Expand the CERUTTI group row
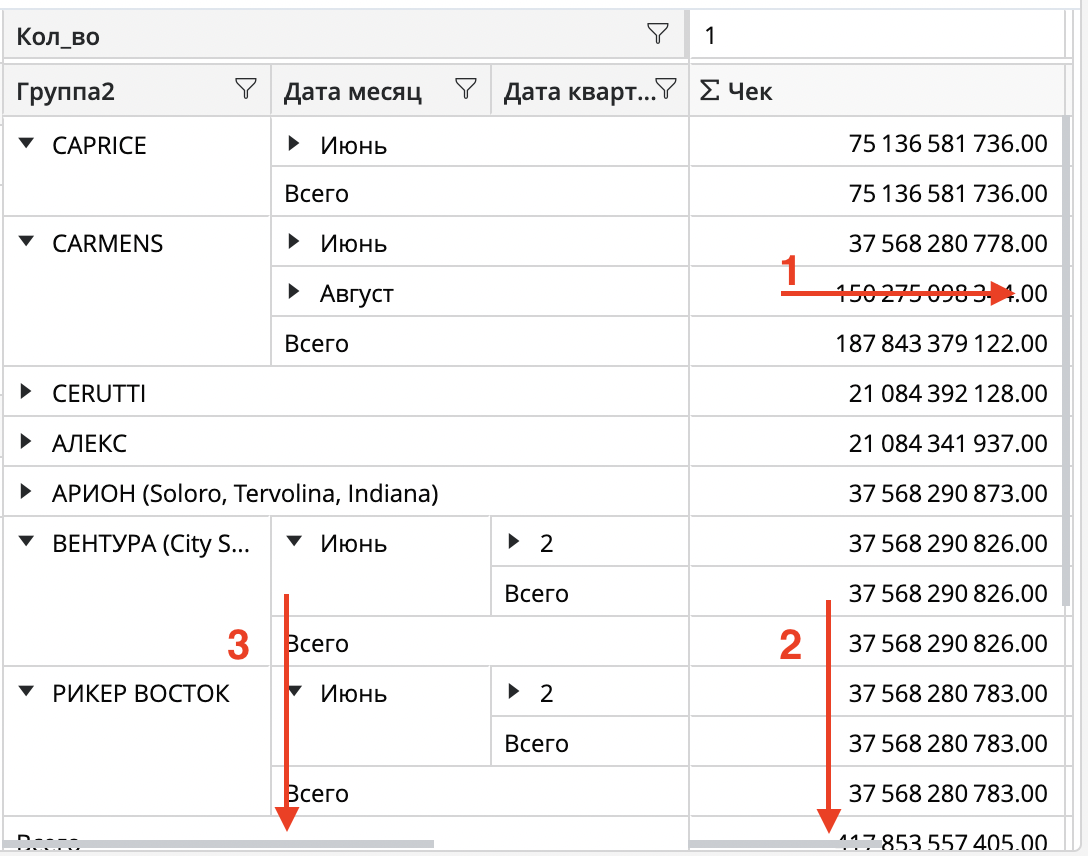This screenshot has width=1088, height=856. coord(27,393)
